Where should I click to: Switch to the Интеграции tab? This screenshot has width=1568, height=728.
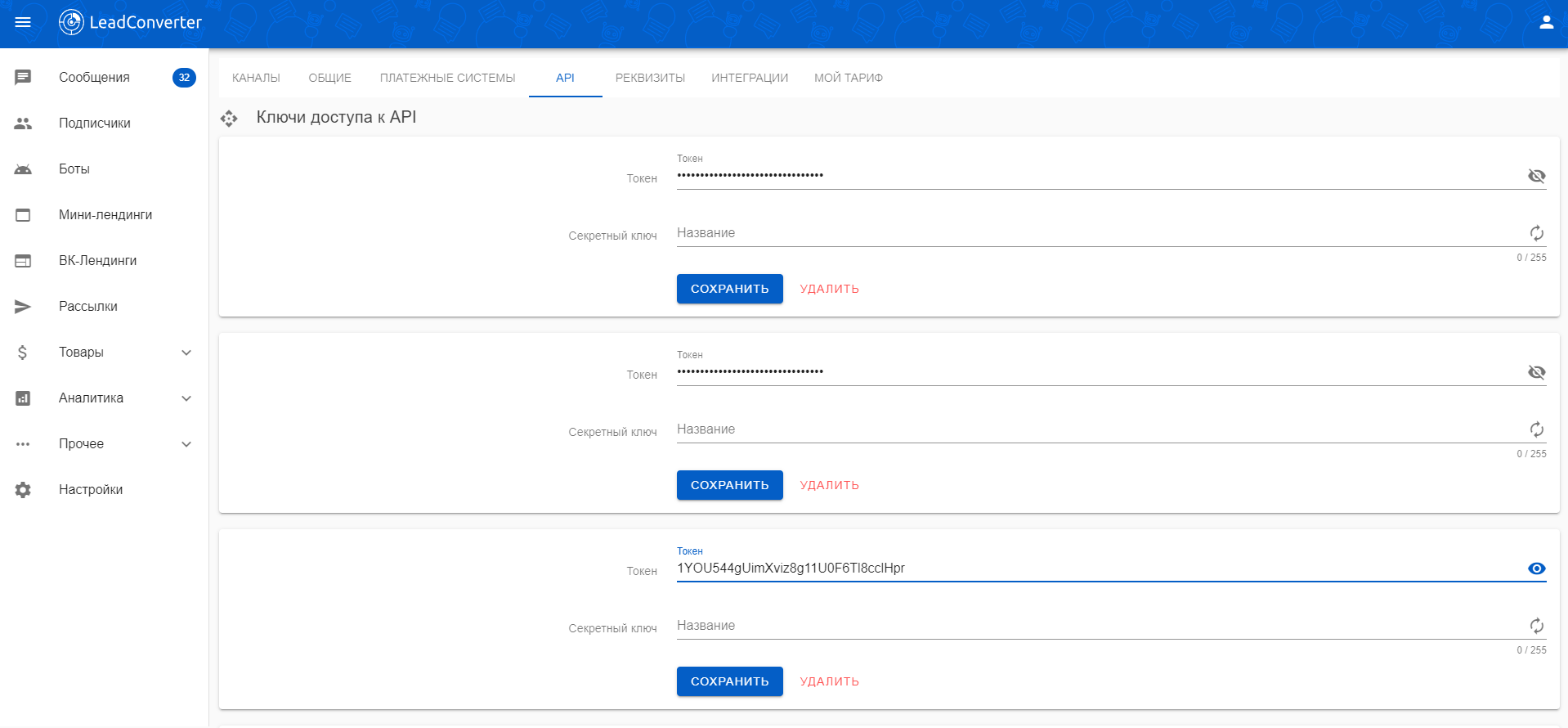tap(749, 78)
